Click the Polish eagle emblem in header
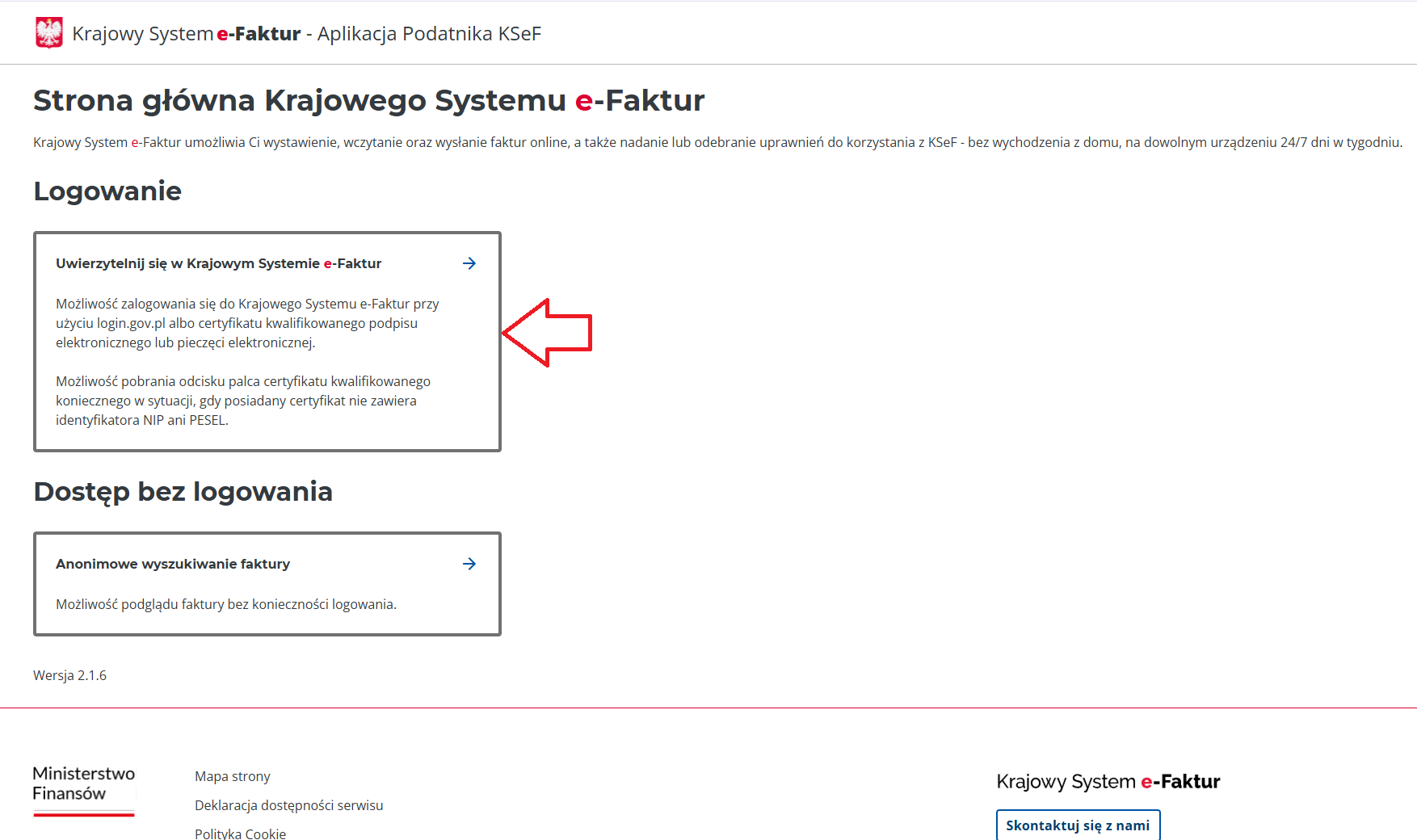Screen dimensions: 1417x840 coord(49,33)
